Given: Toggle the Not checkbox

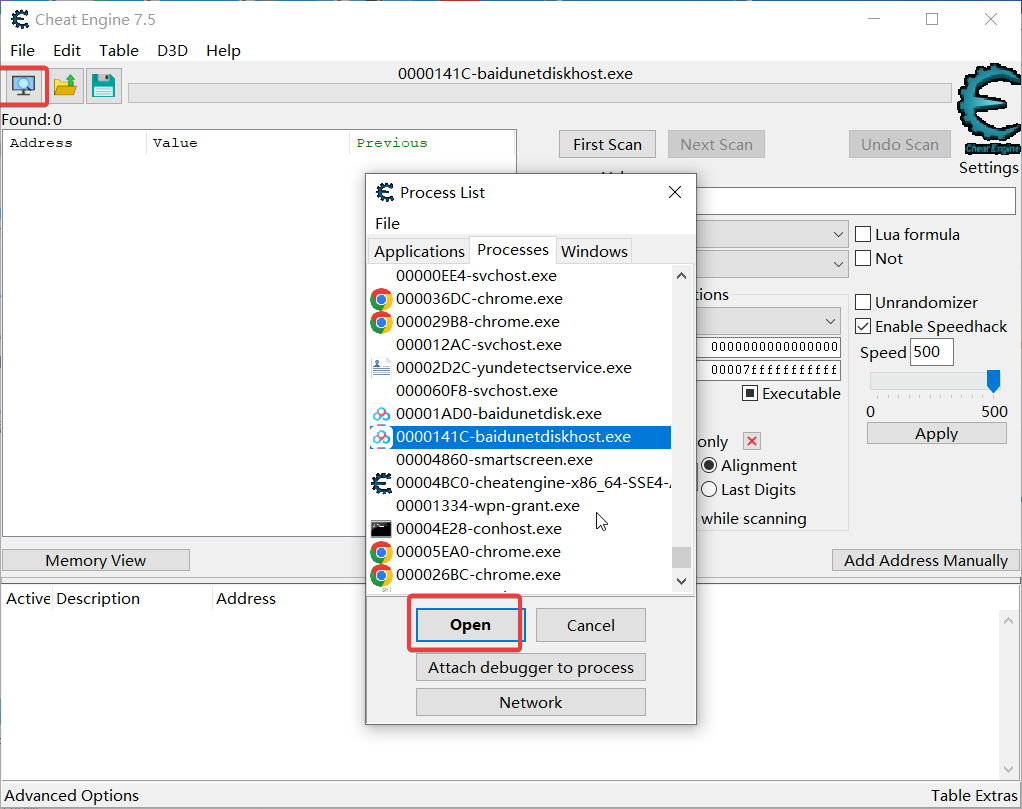Looking at the screenshot, I should point(863,258).
